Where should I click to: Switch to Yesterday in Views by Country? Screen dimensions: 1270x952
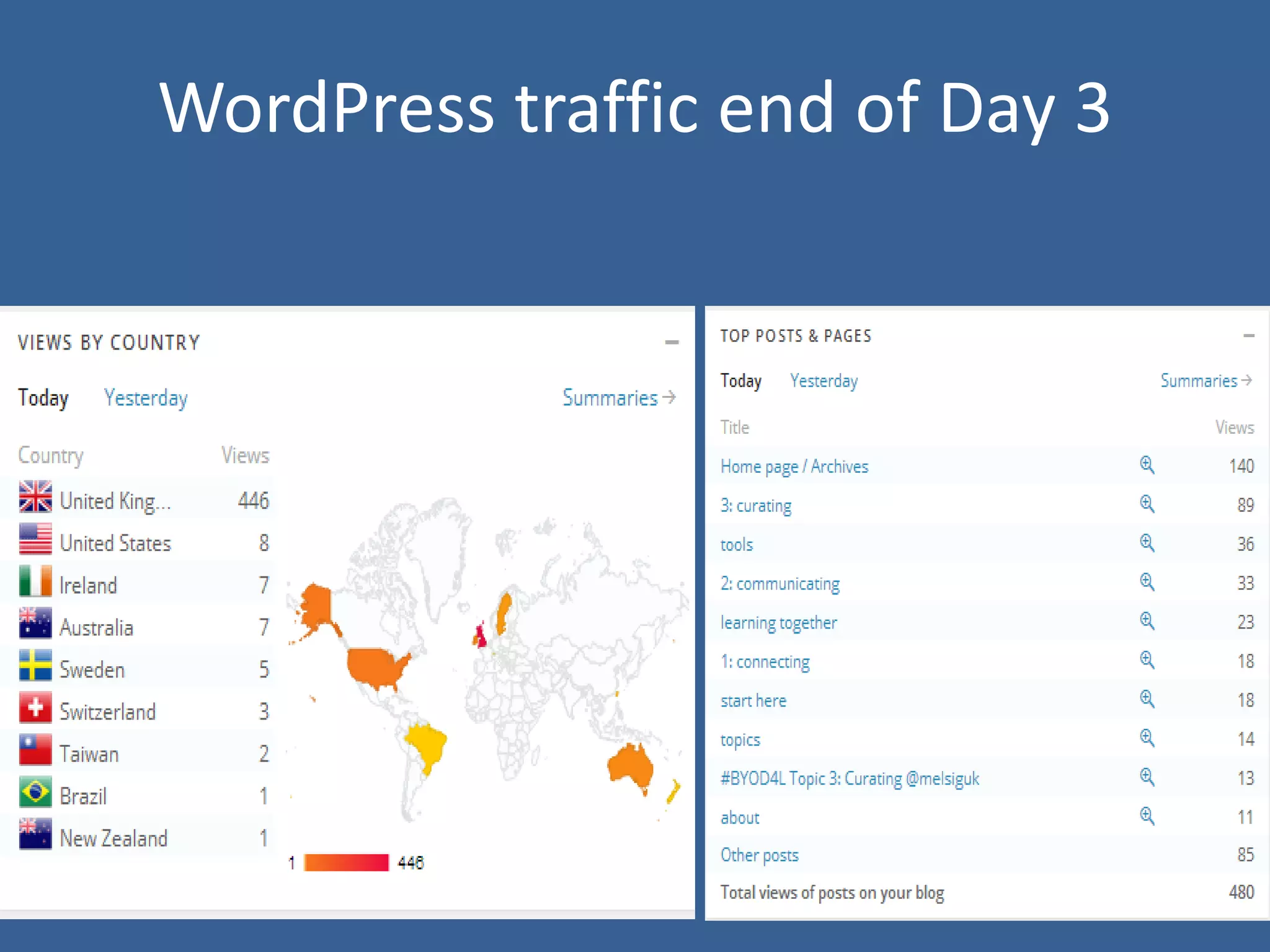tap(146, 398)
